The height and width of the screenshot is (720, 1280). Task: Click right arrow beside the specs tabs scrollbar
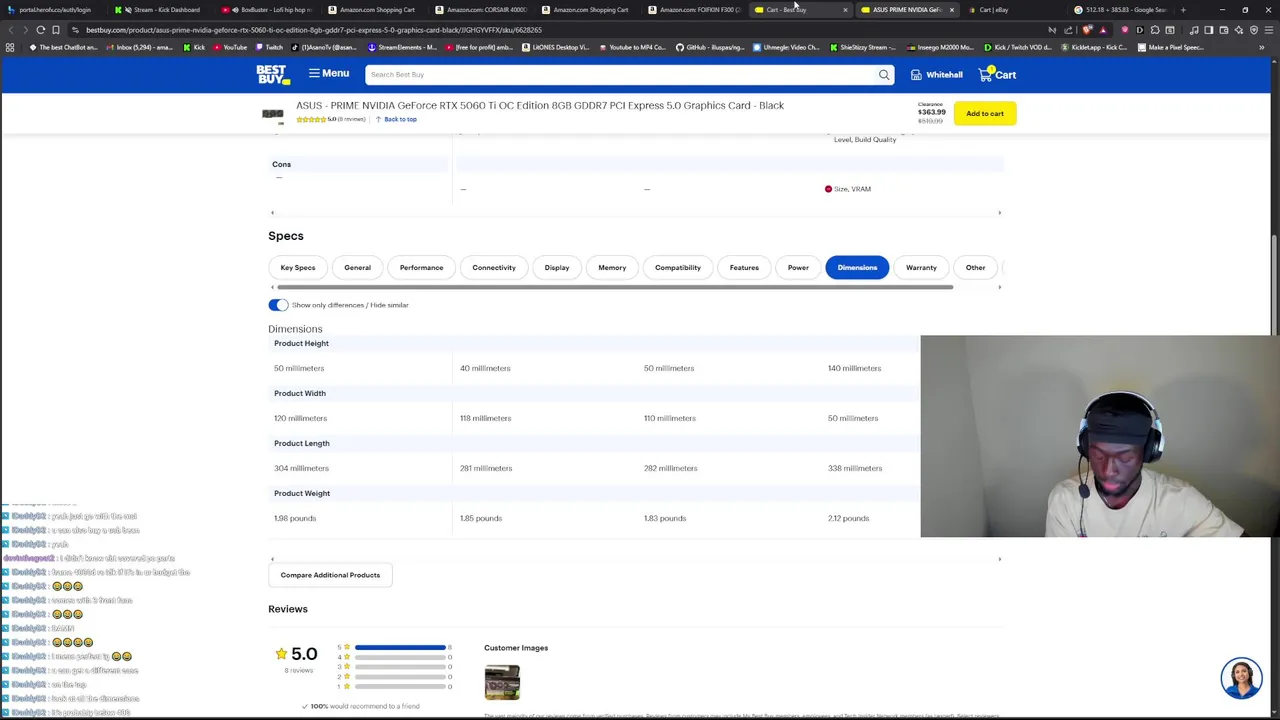999,288
